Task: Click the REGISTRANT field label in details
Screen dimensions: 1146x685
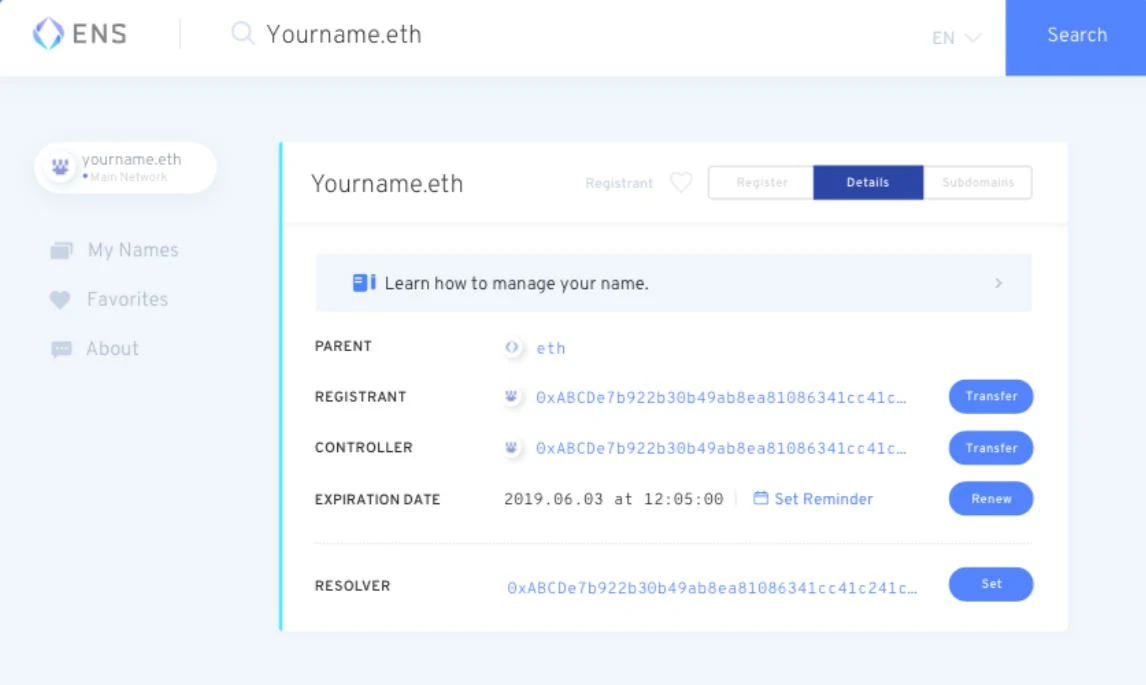Action: click(360, 396)
